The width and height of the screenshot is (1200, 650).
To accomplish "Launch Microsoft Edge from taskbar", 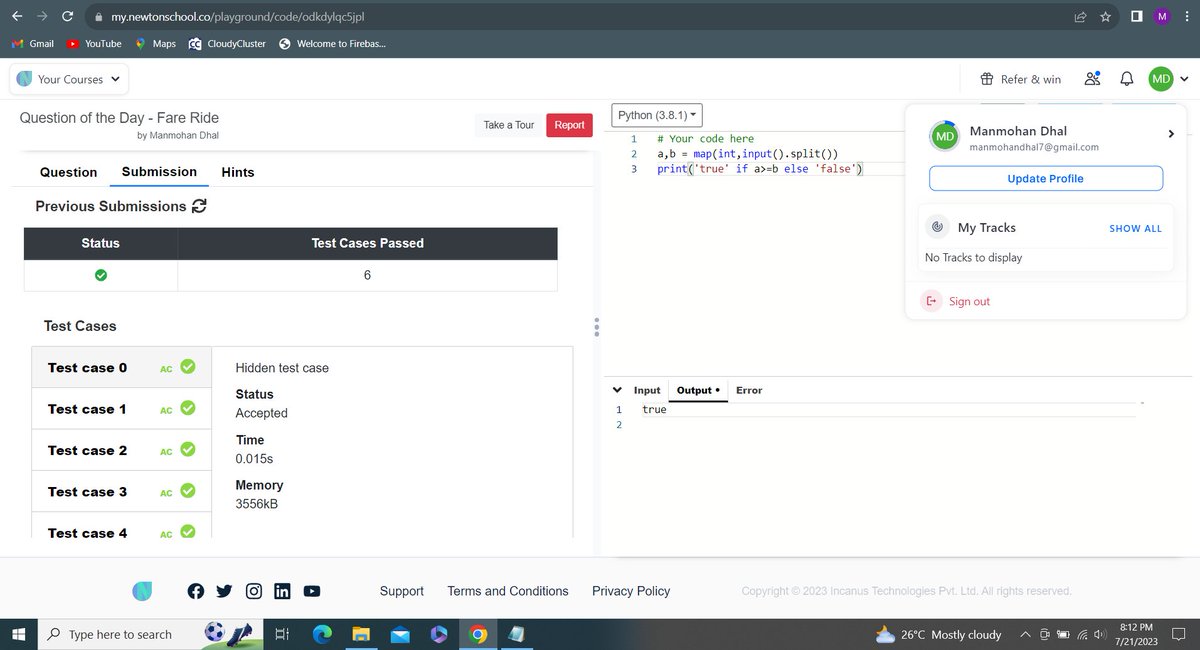I will point(323,634).
